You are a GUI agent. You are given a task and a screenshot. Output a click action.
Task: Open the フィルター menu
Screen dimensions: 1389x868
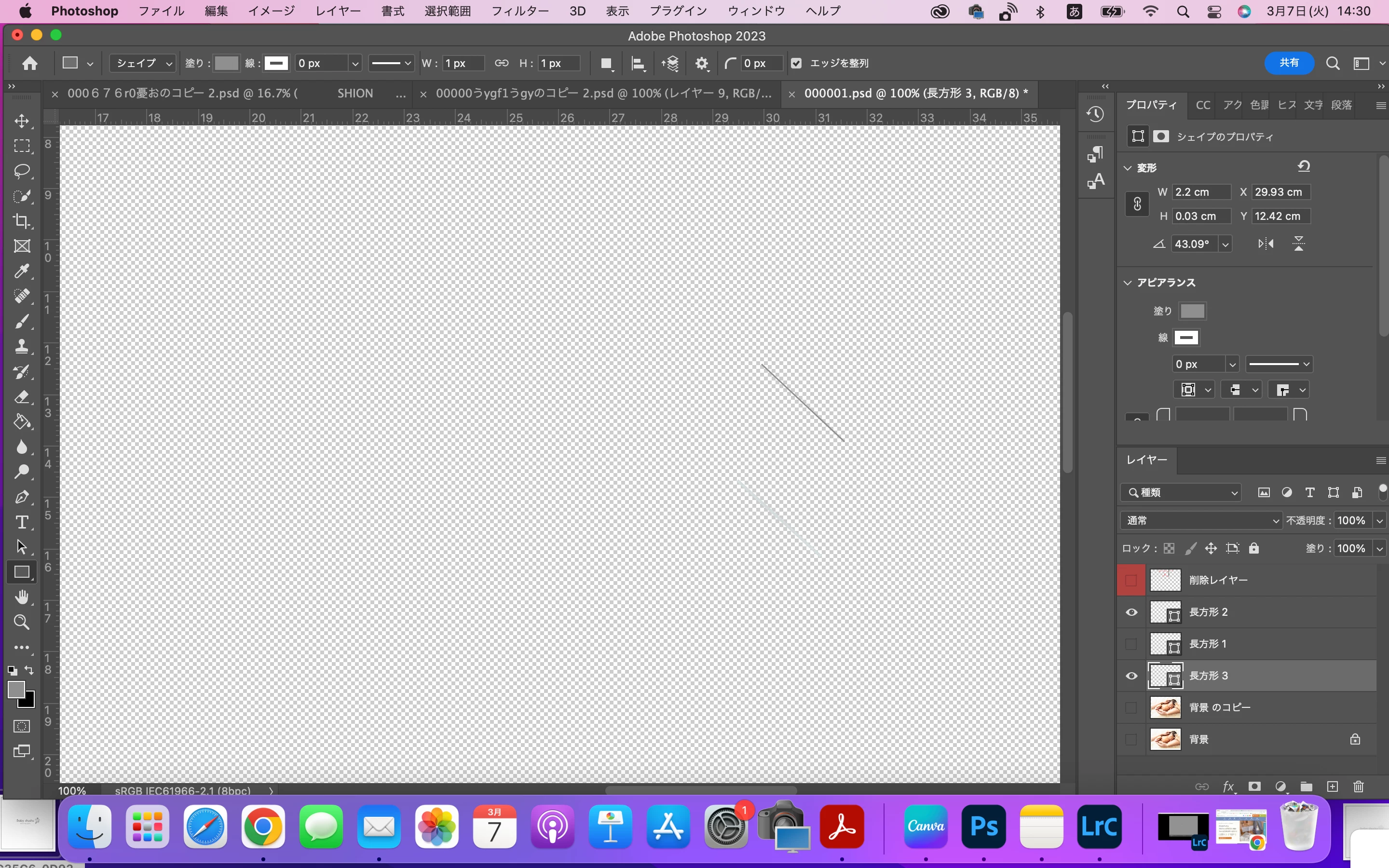coord(519,11)
